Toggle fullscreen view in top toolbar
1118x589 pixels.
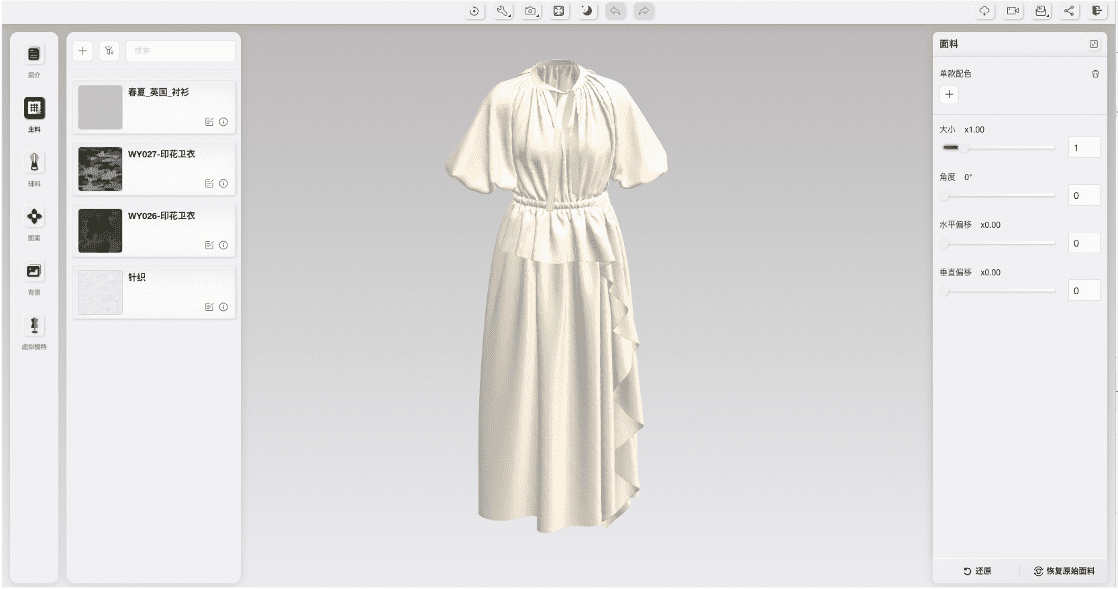pyautogui.click(x=560, y=11)
